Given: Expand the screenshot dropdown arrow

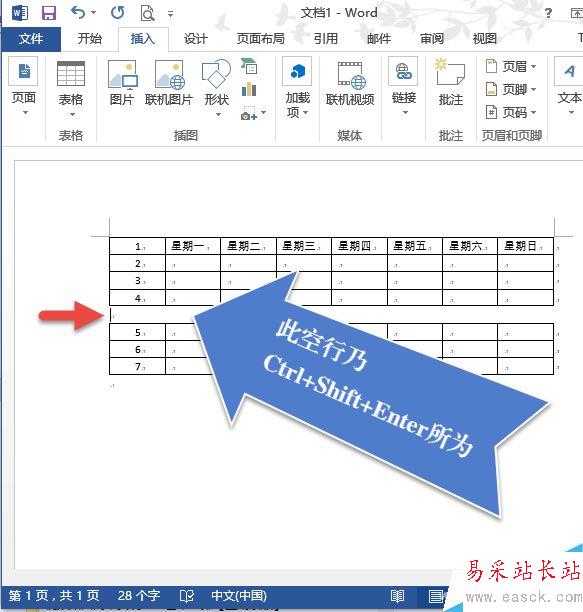Looking at the screenshot, I should [263, 113].
